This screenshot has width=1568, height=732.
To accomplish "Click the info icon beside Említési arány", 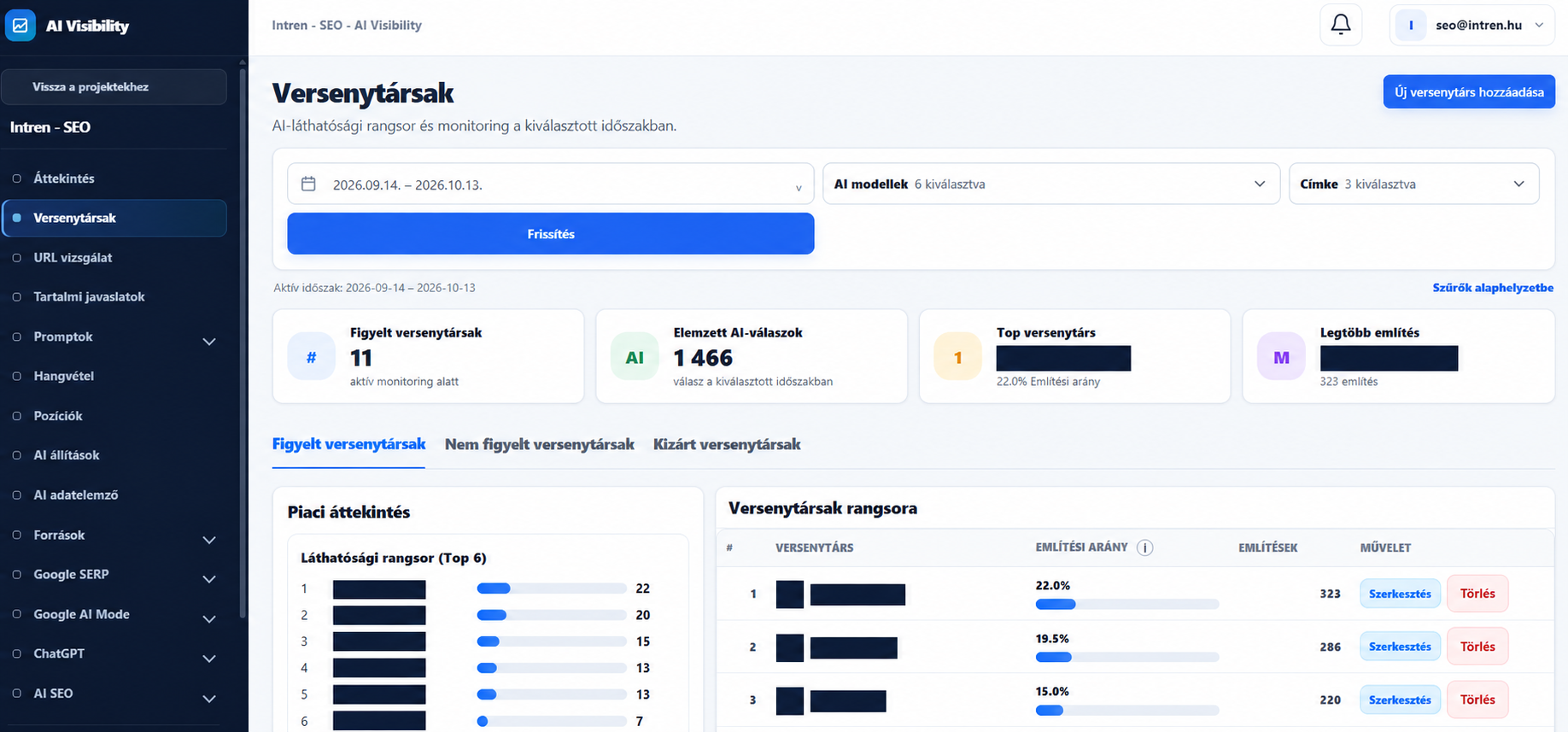I will (1145, 548).
